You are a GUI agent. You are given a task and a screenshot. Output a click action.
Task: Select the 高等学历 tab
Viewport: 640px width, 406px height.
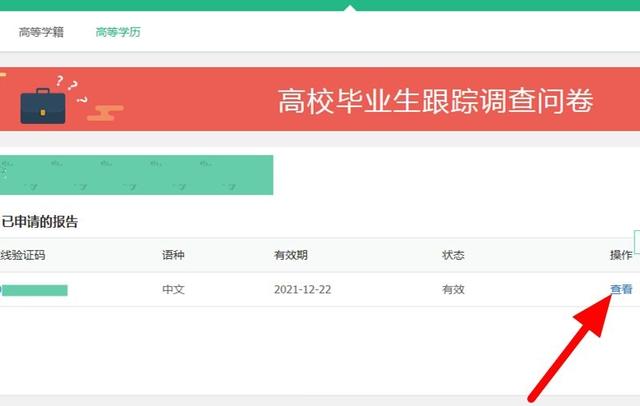pyautogui.click(x=118, y=32)
